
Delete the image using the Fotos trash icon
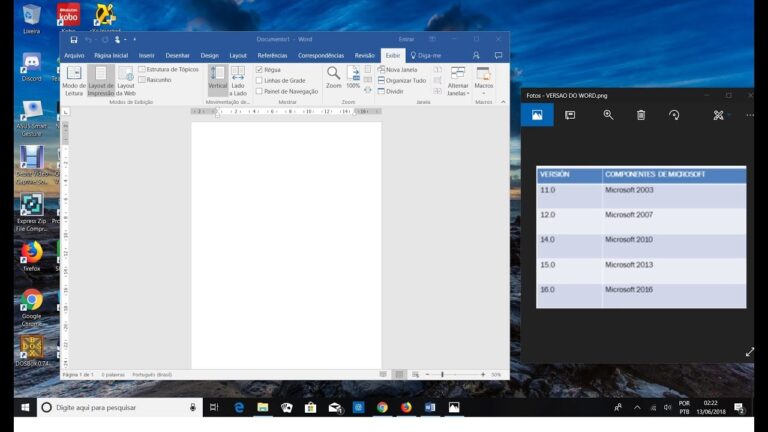point(641,115)
